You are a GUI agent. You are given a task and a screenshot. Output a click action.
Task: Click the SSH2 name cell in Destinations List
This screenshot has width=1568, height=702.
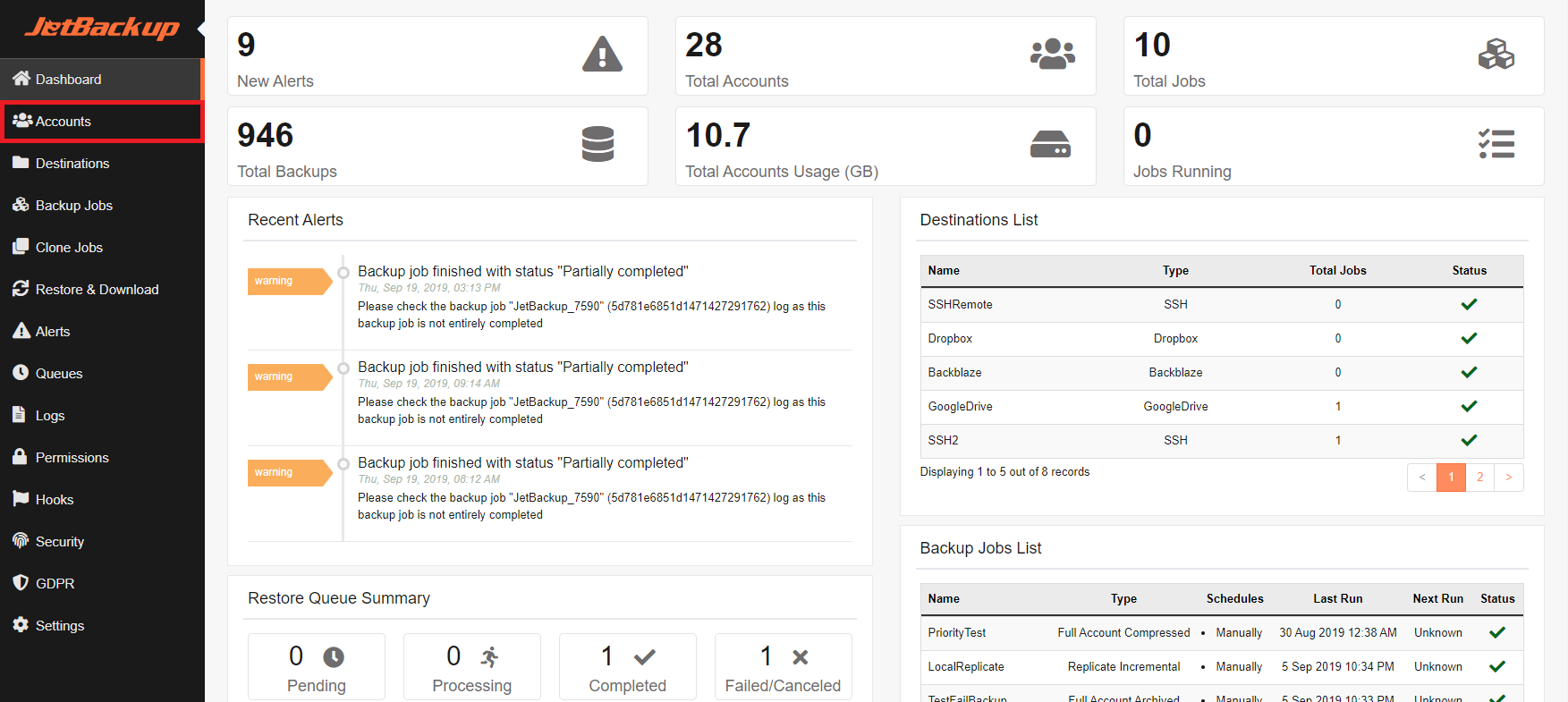(x=943, y=440)
